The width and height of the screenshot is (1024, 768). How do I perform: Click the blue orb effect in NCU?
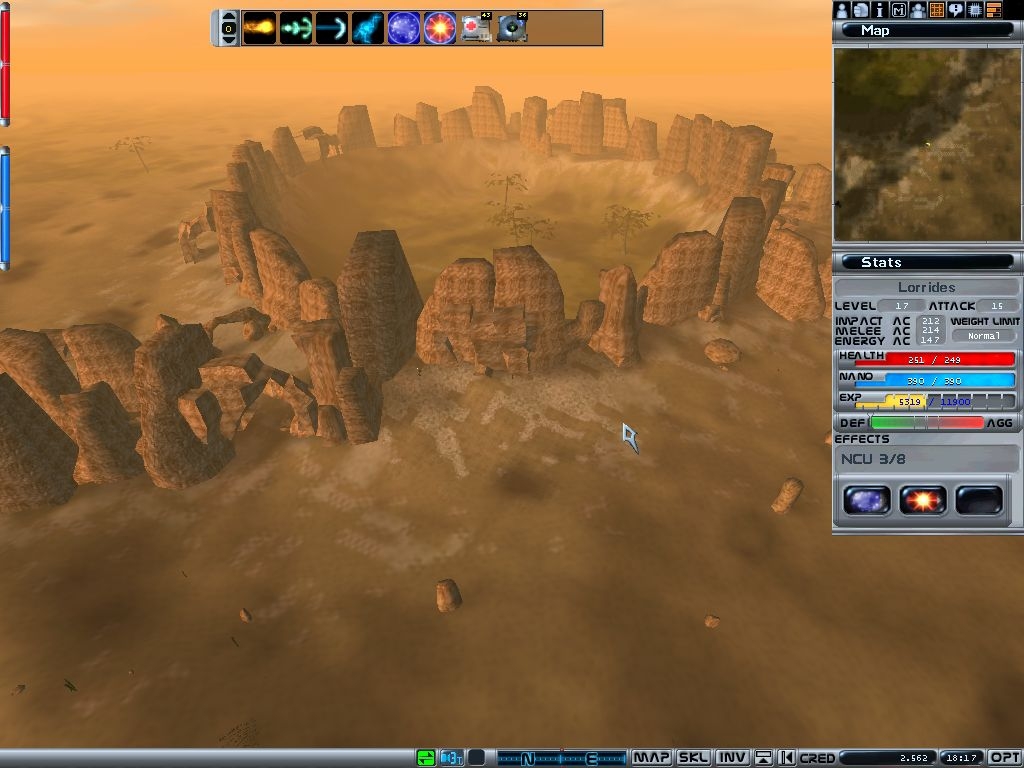tap(866, 500)
